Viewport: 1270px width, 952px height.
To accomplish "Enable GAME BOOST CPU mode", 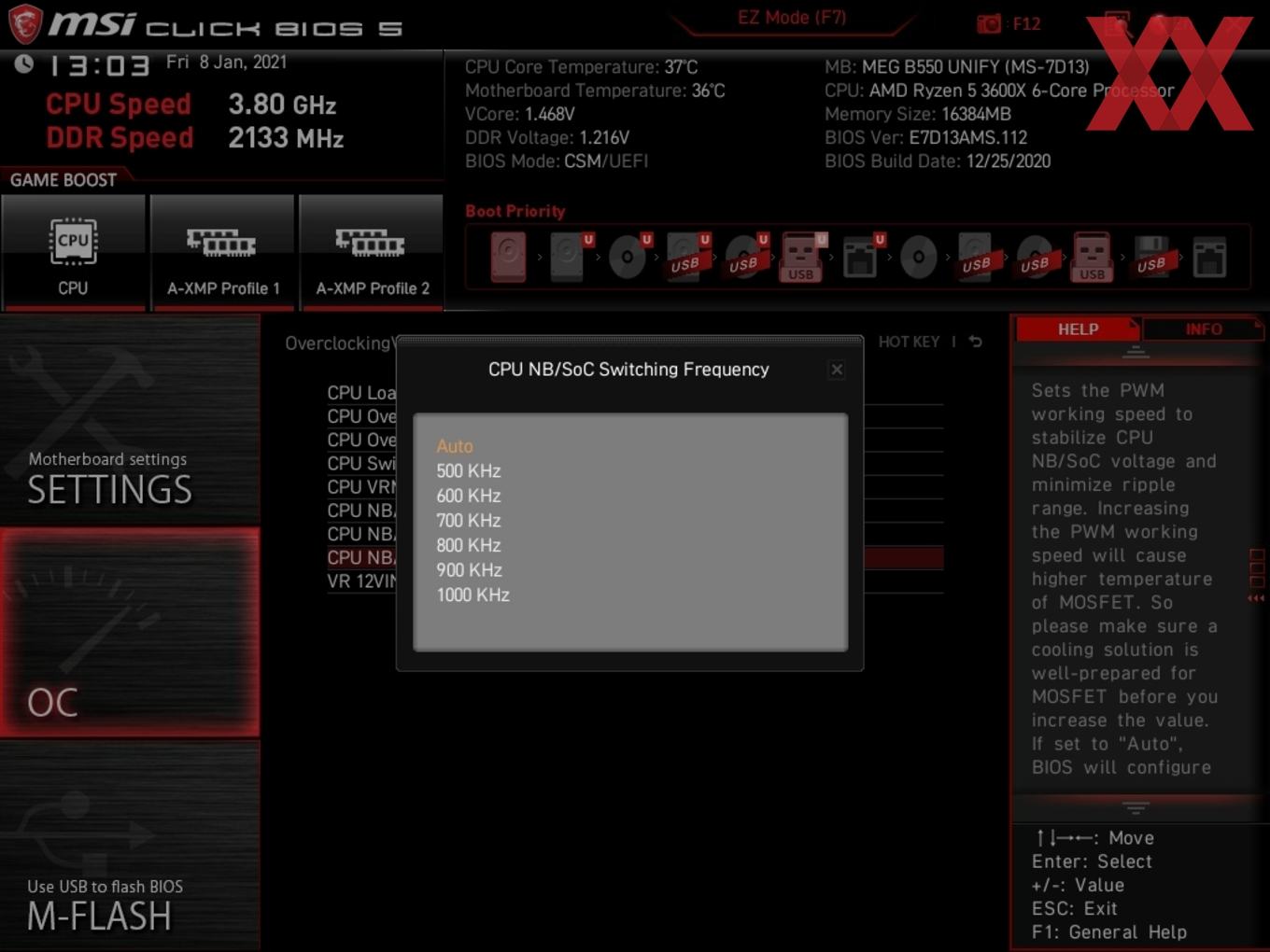I will coord(73,252).
